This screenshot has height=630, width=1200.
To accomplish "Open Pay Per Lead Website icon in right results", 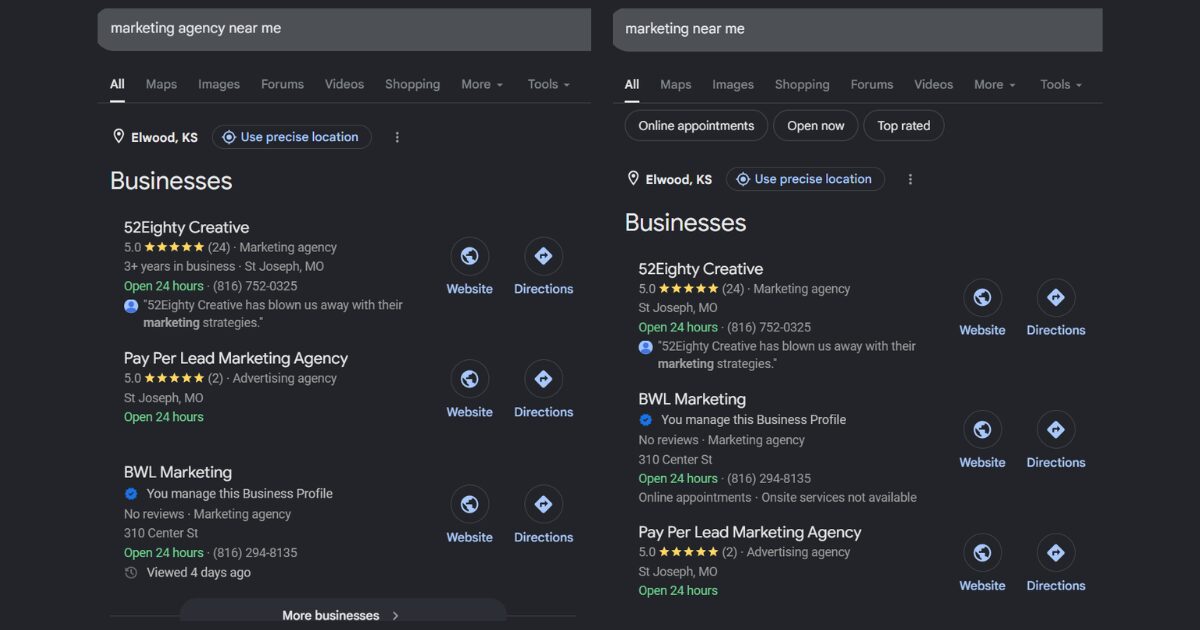I will click(982, 553).
